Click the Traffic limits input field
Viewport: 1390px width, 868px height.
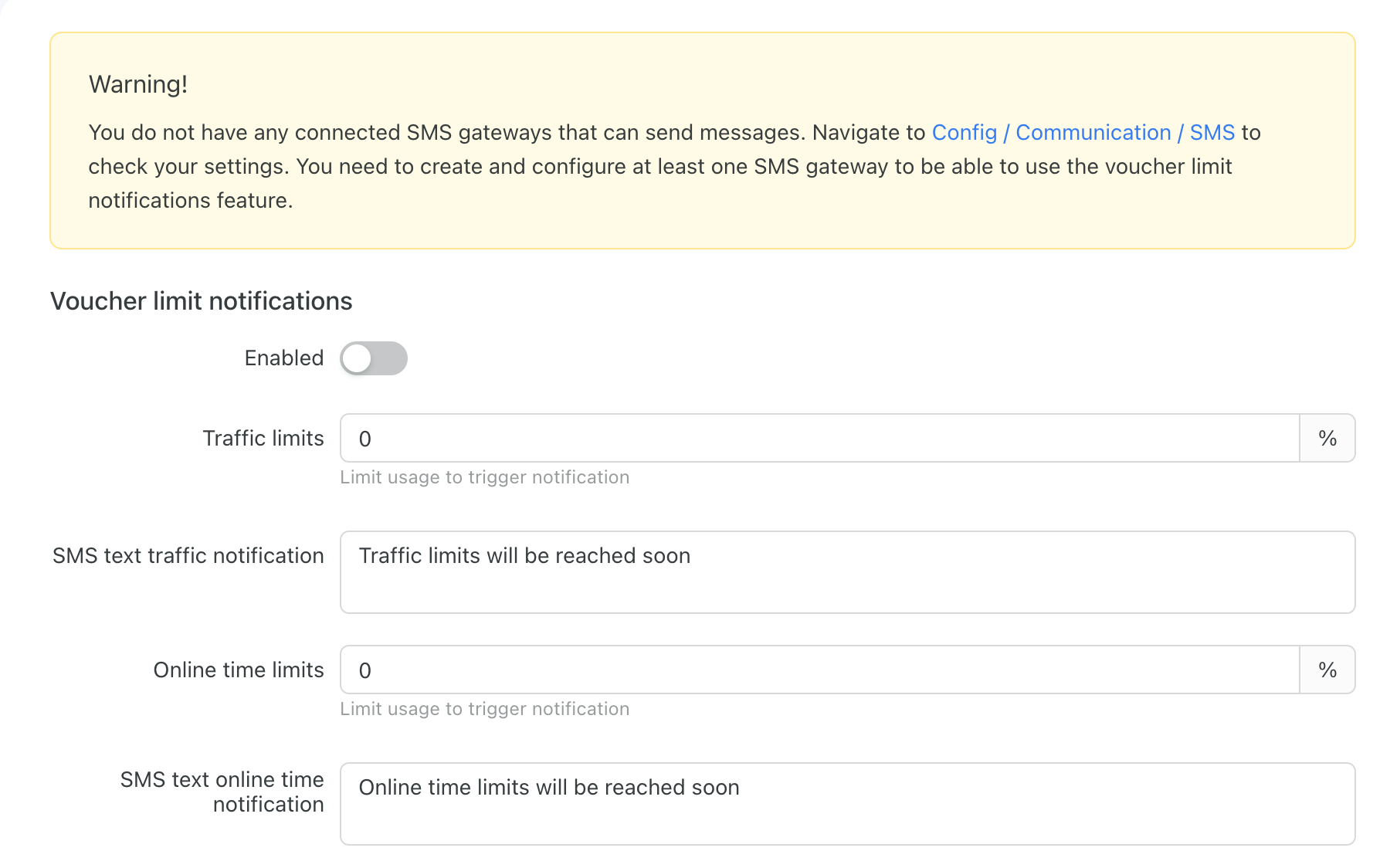click(819, 438)
